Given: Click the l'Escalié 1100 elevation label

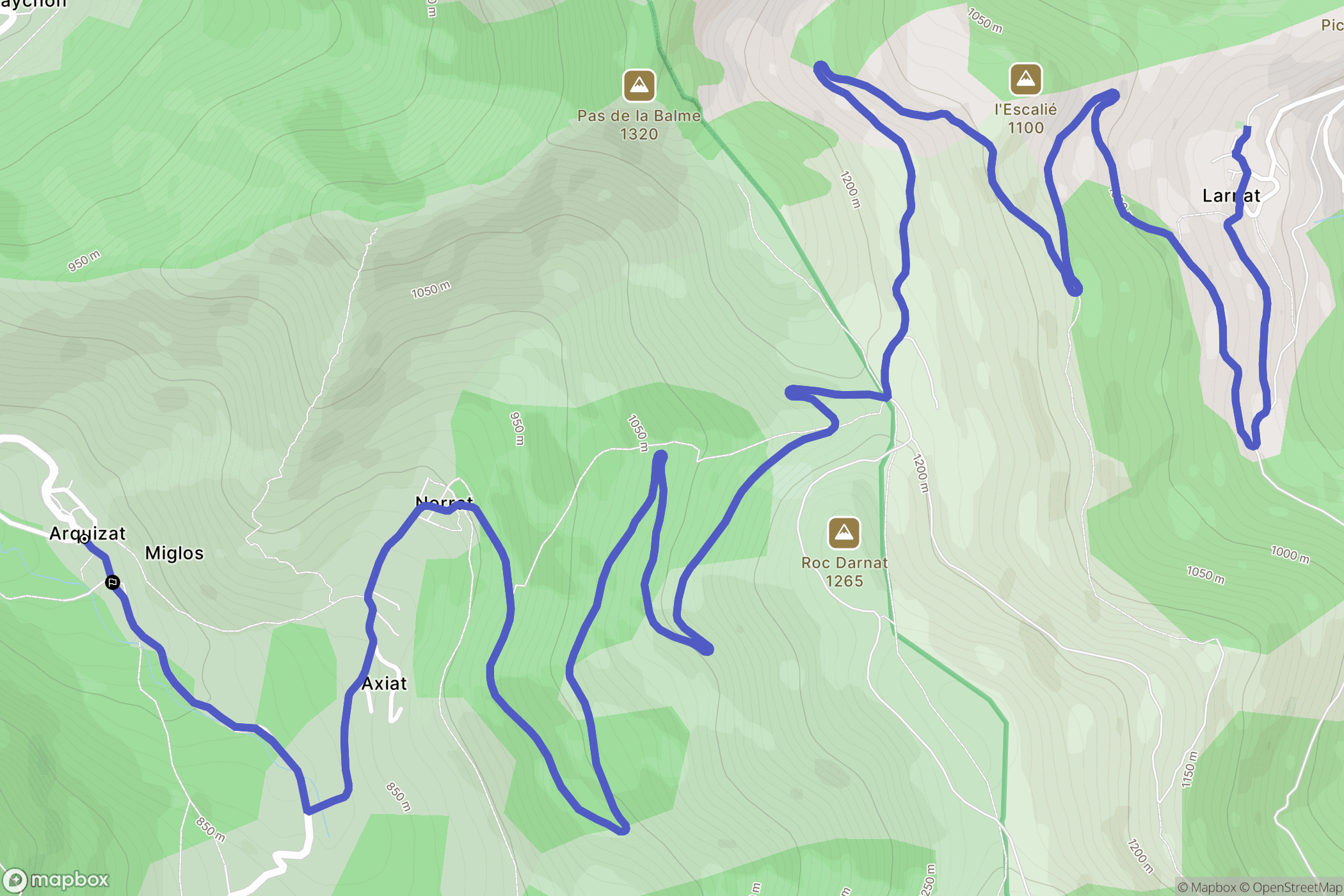Looking at the screenshot, I should coord(1025,118).
